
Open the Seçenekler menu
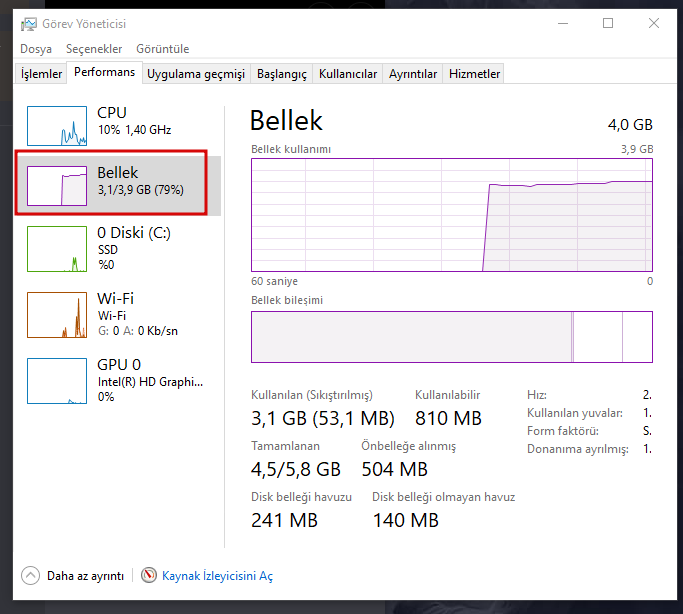pyautogui.click(x=94, y=49)
